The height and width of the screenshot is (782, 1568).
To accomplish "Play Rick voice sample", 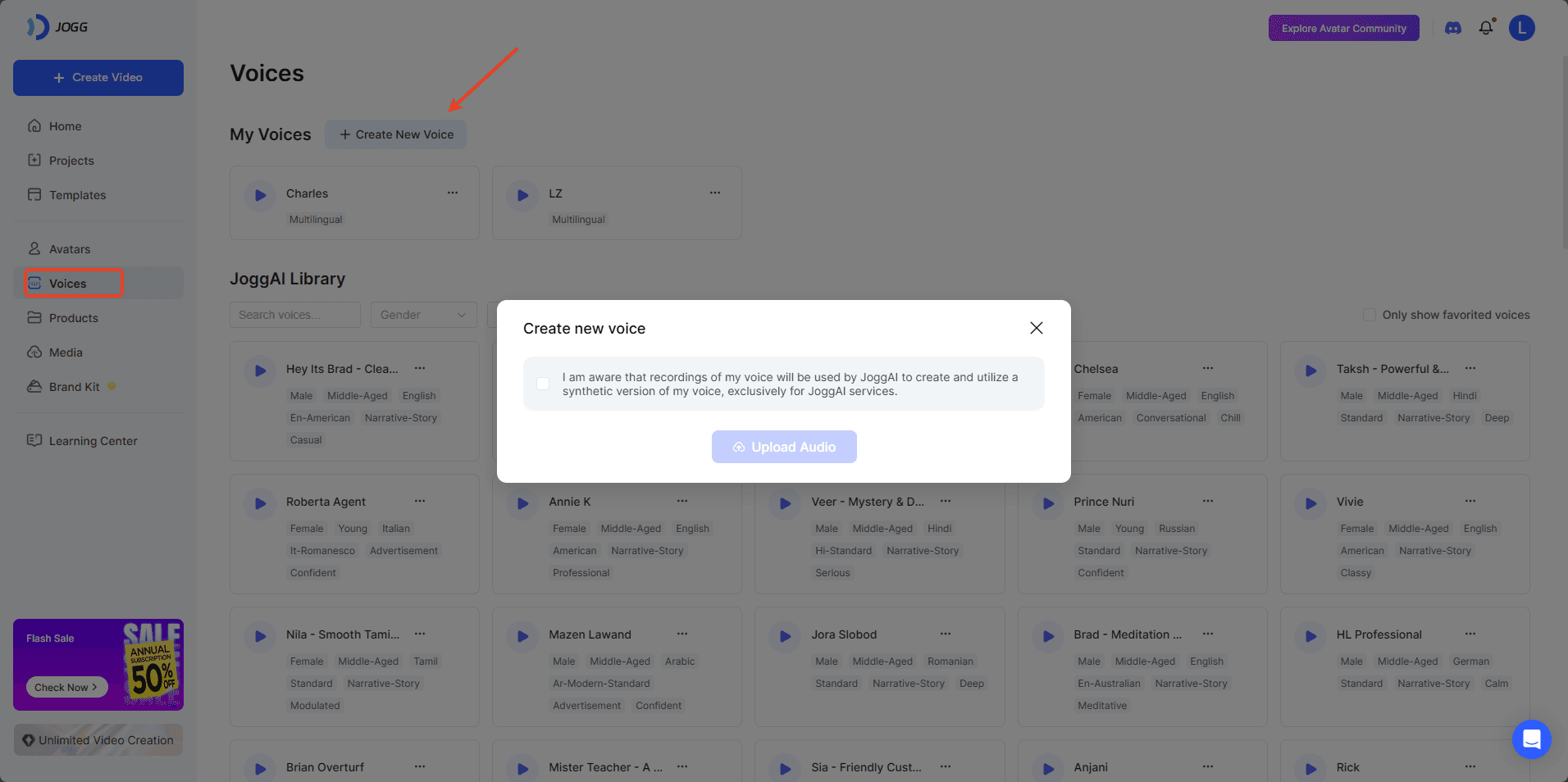I will click(x=1310, y=769).
